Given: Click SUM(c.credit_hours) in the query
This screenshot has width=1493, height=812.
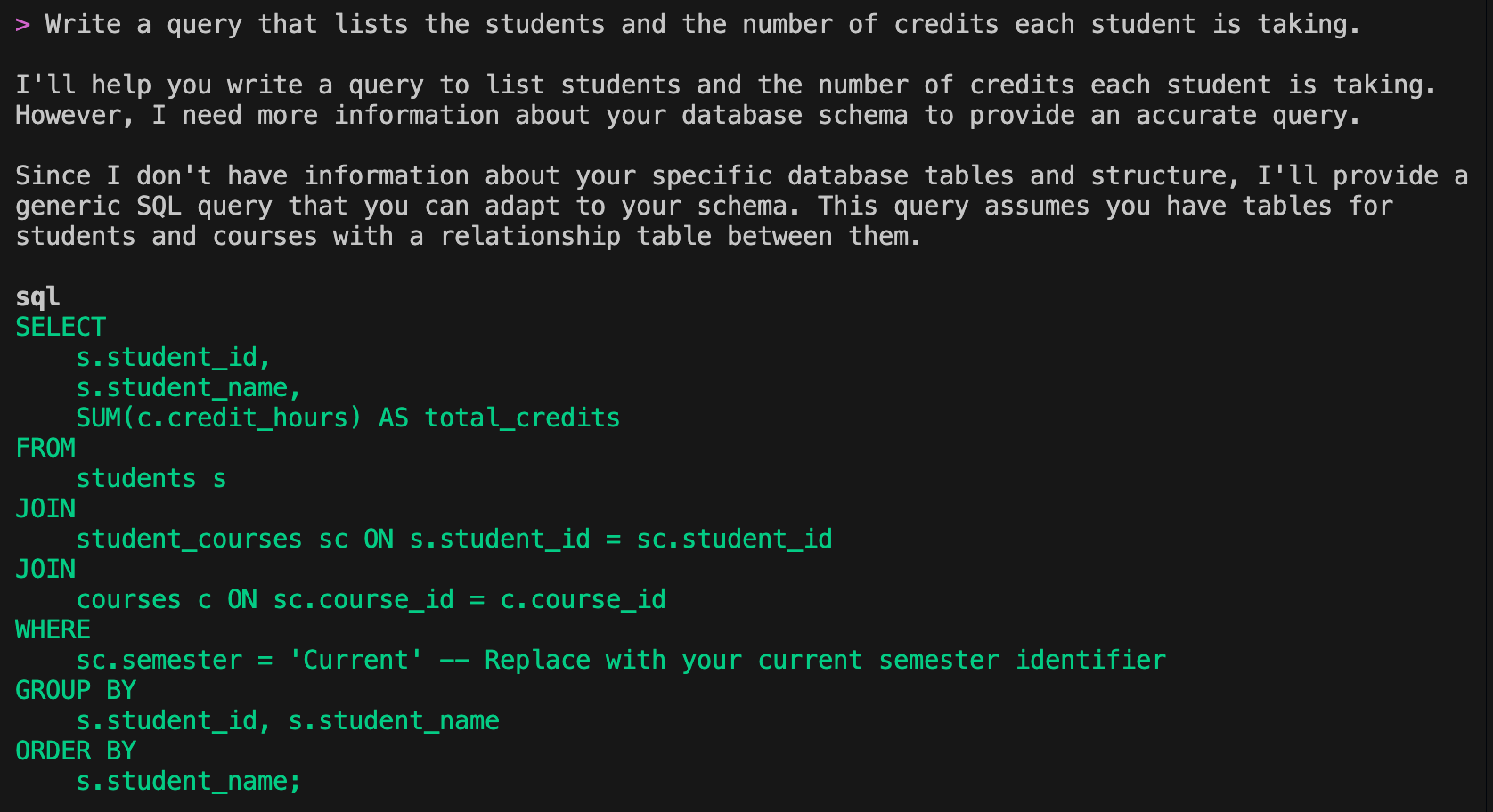Looking at the screenshot, I should pyautogui.click(x=219, y=418).
